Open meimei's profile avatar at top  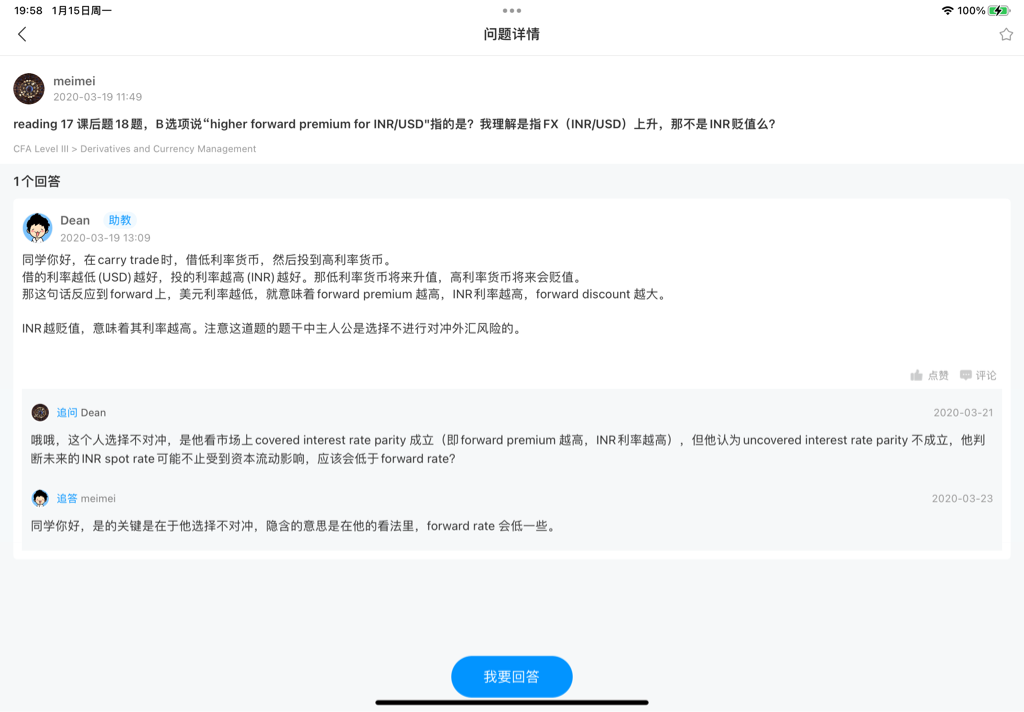click(x=29, y=89)
